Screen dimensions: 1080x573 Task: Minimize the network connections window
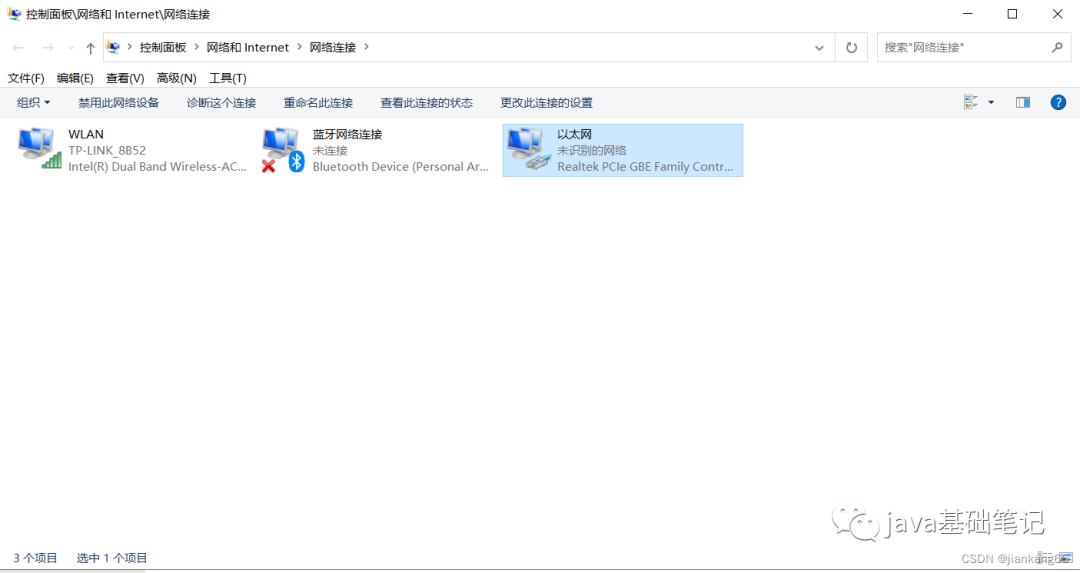point(968,14)
